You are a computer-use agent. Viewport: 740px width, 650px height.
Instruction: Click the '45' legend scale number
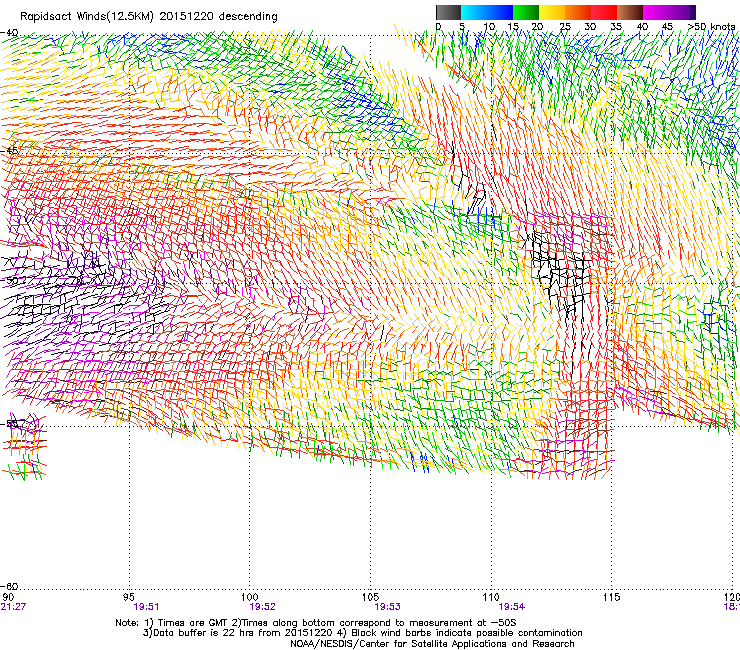point(667,27)
